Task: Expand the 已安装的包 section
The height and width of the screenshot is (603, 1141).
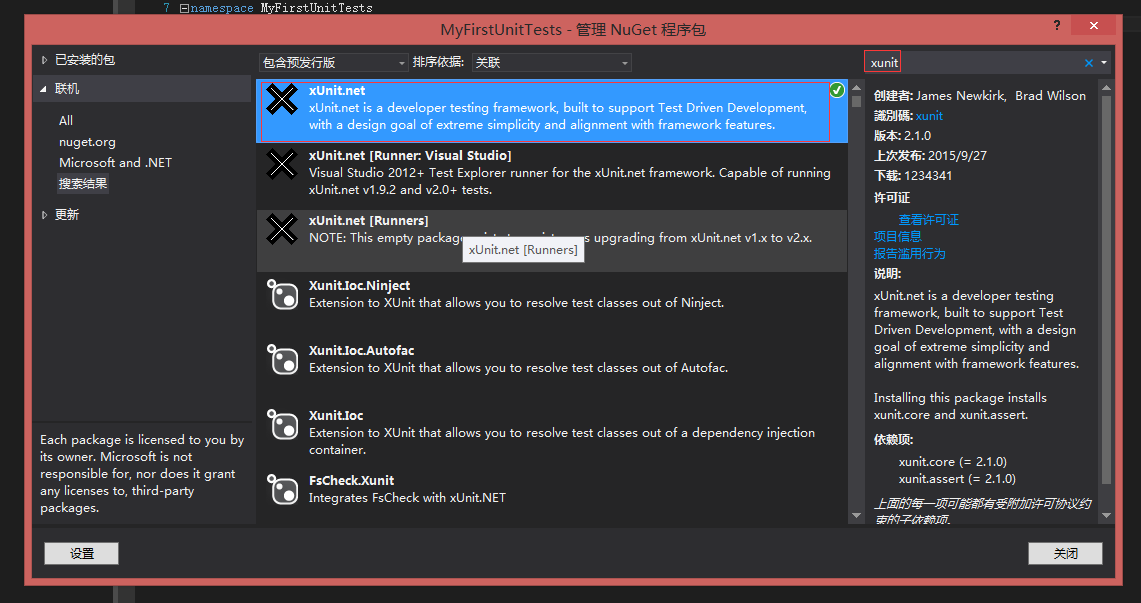Action: pyautogui.click(x=44, y=60)
